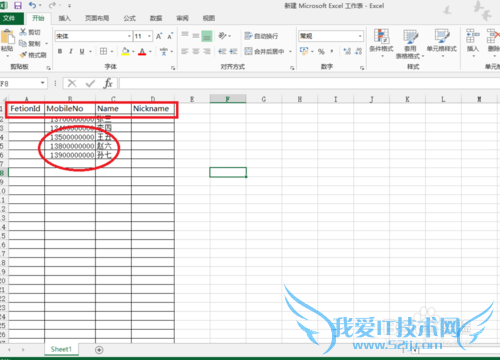Click into the formula bar
This screenshot has width=500, height=360.
309,83
